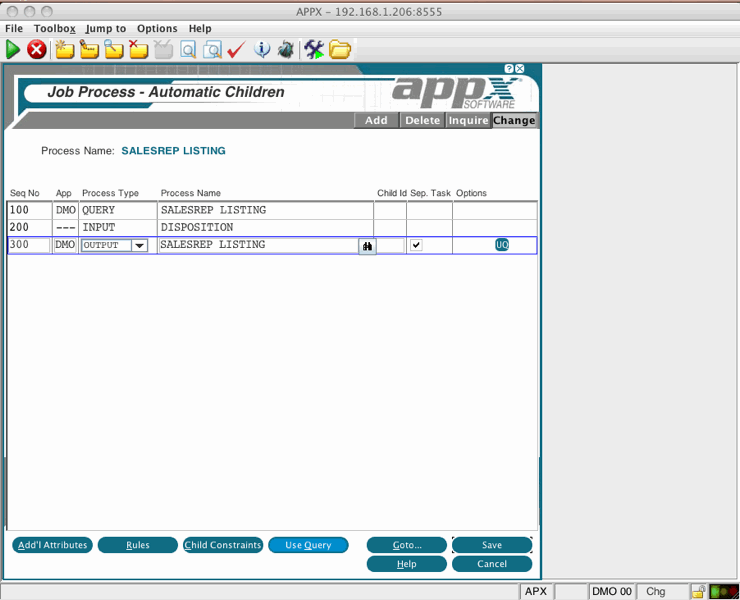This screenshot has height=600, width=740.
Task: Switch to Delete mode tab
Action: pos(422,121)
